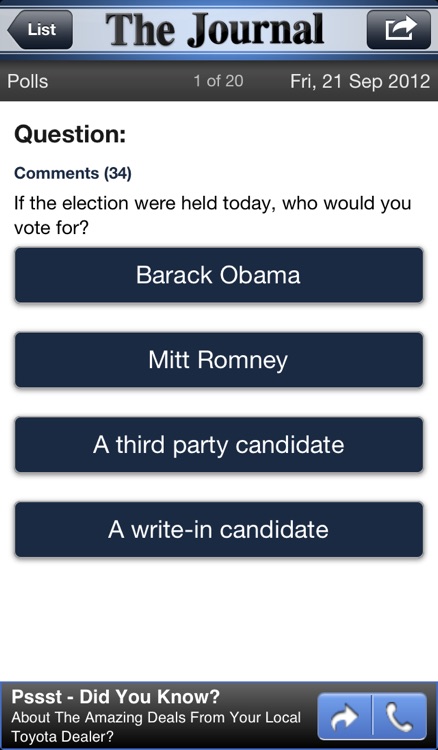Choose A write-in candidate option

coord(219,529)
